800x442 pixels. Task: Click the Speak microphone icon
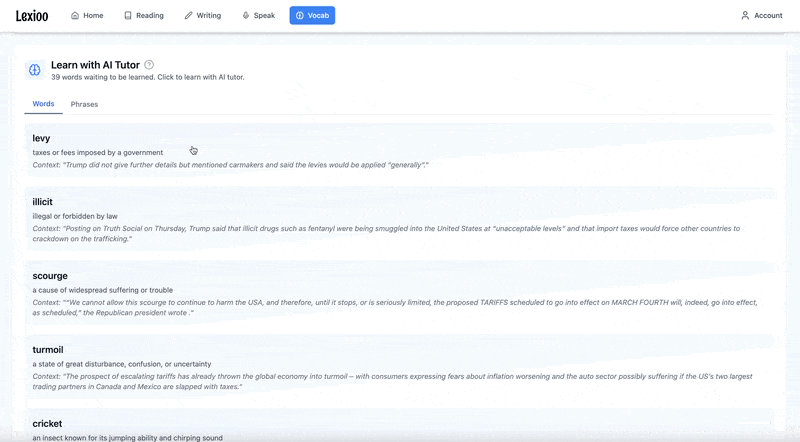pos(245,15)
